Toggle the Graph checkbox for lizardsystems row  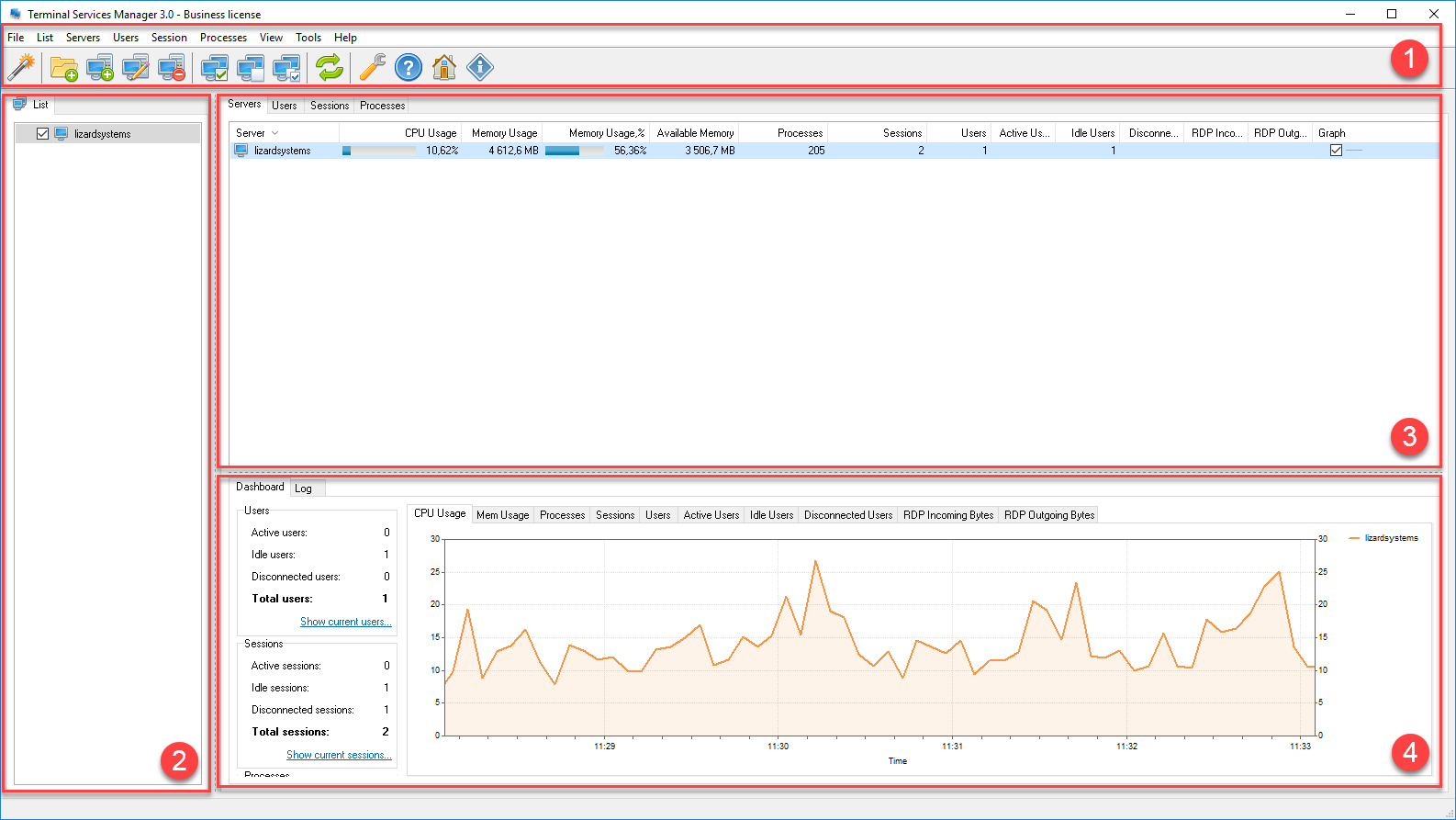click(x=1336, y=151)
